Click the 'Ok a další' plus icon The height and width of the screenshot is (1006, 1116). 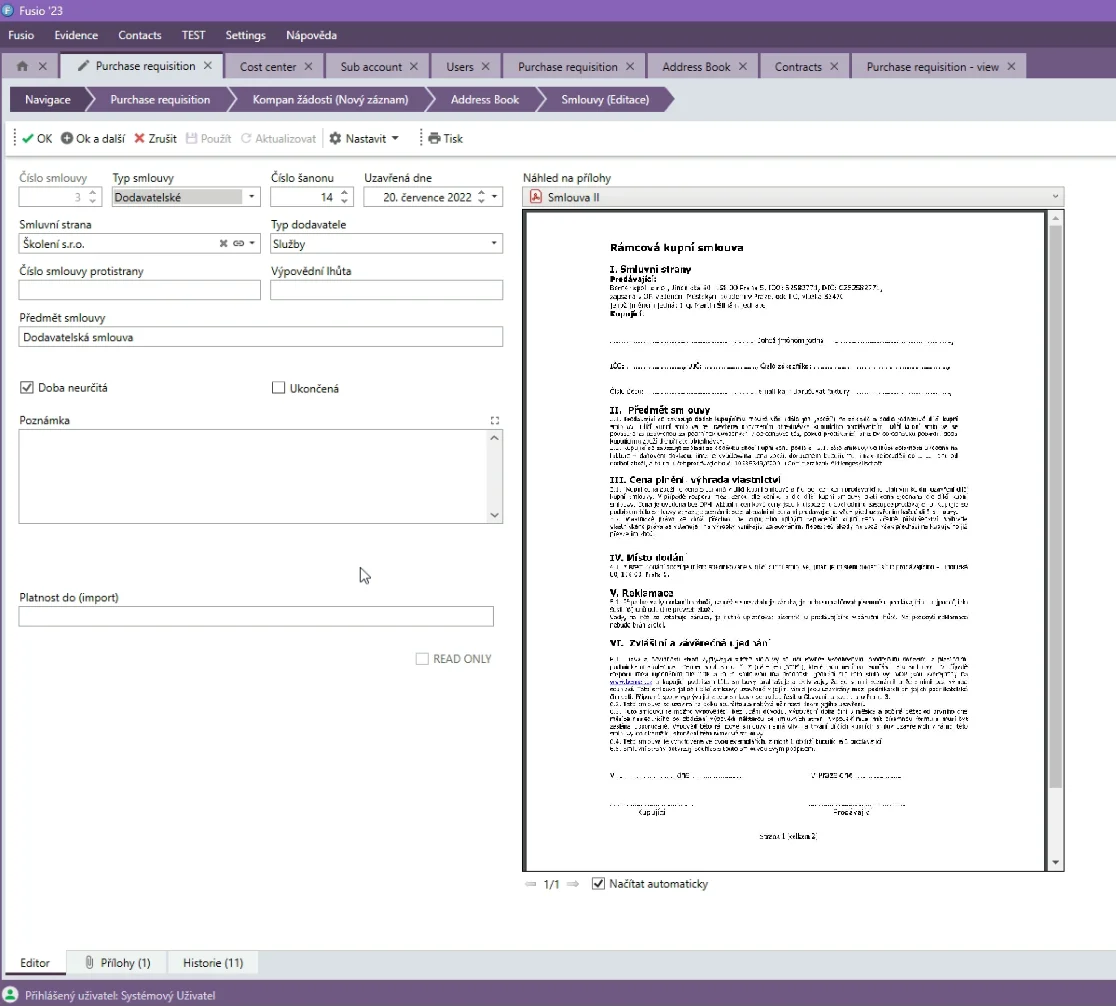pos(67,139)
